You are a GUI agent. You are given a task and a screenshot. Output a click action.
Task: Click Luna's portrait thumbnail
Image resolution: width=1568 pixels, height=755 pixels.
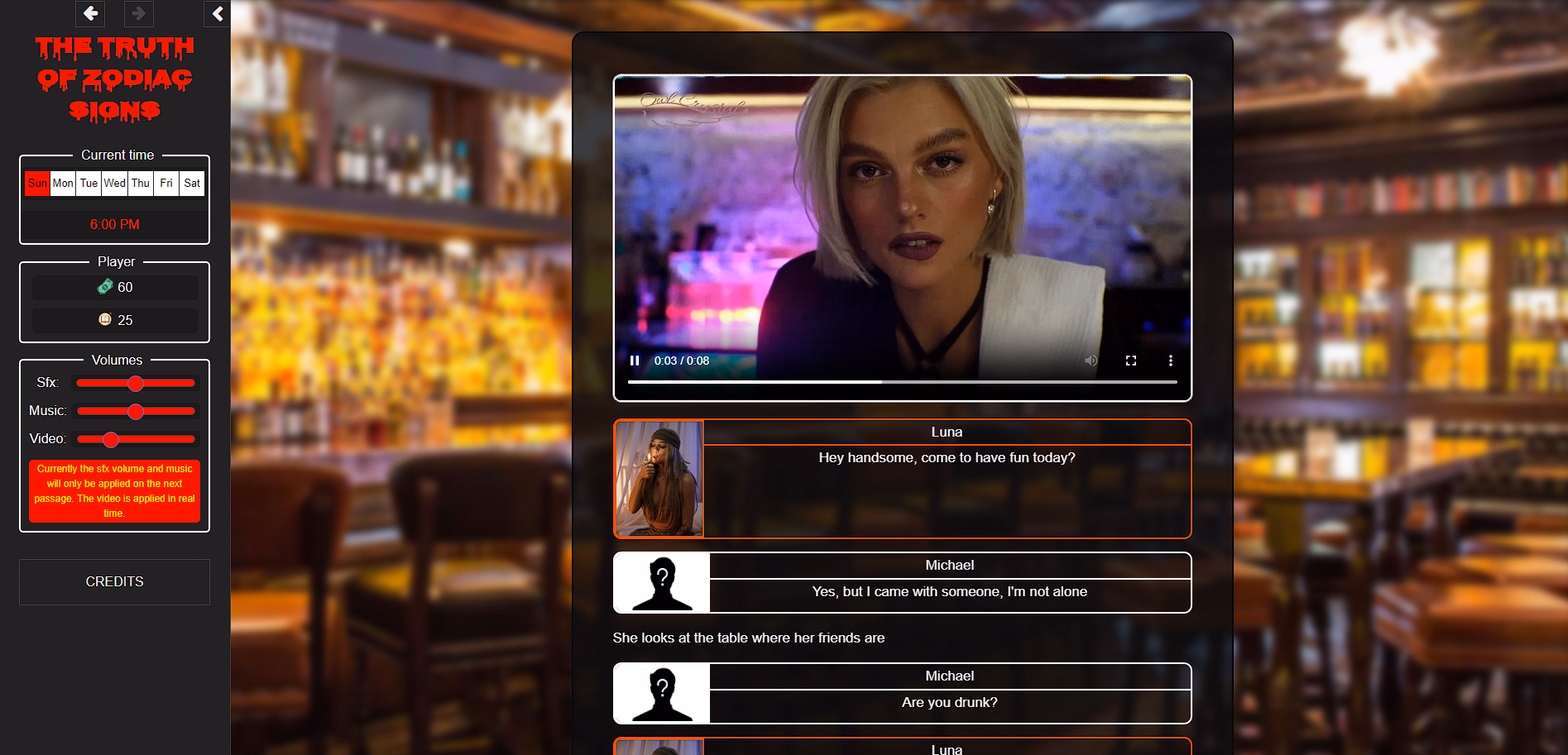659,479
